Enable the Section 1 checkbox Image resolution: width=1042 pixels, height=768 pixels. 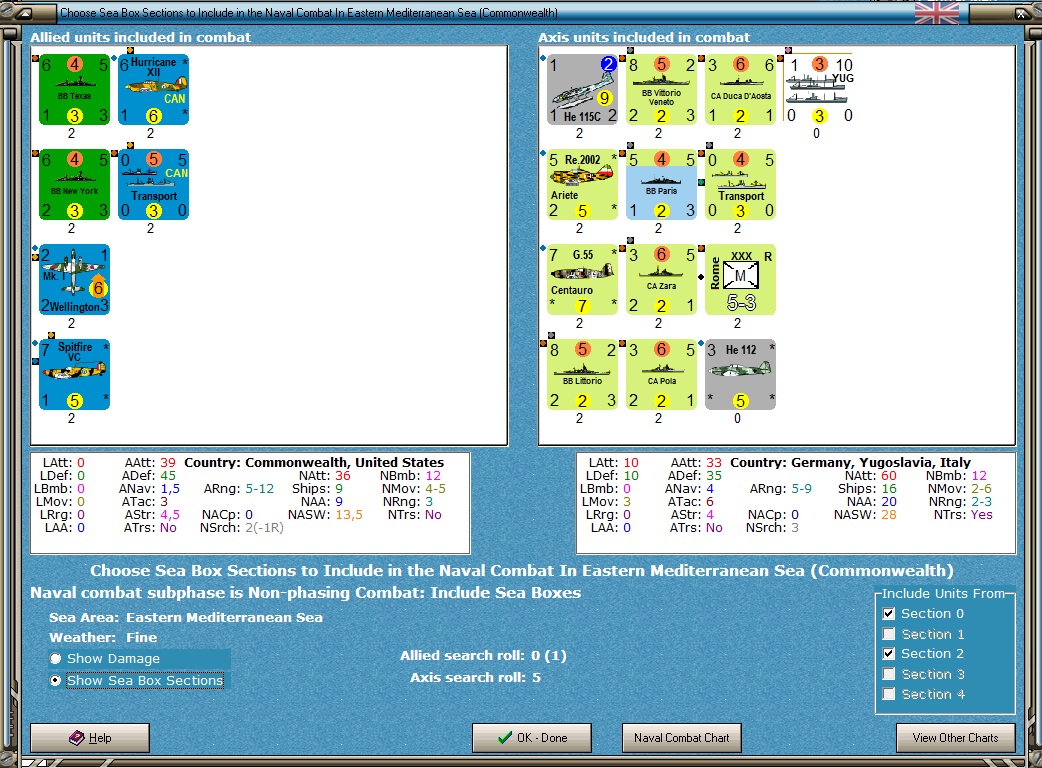[888, 634]
